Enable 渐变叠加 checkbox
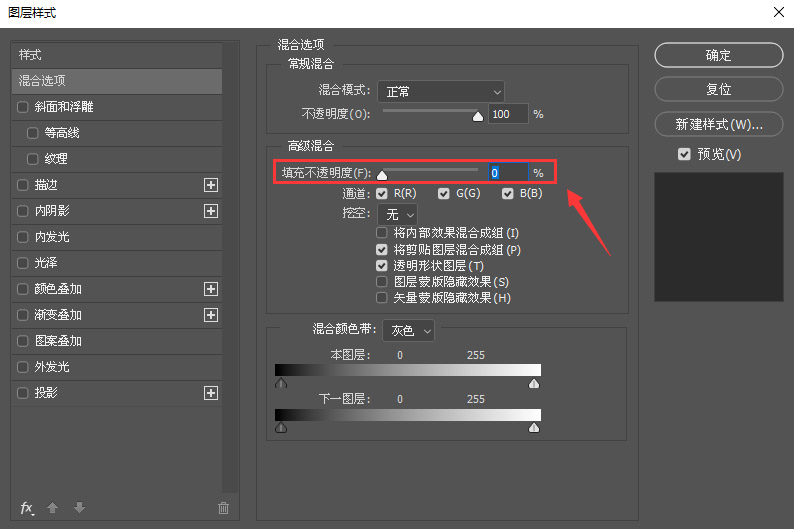Image resolution: width=794 pixels, height=529 pixels. pos(23,315)
